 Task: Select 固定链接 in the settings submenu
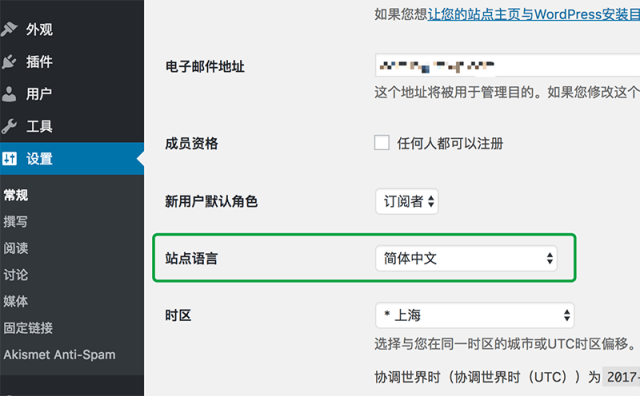click(28, 328)
